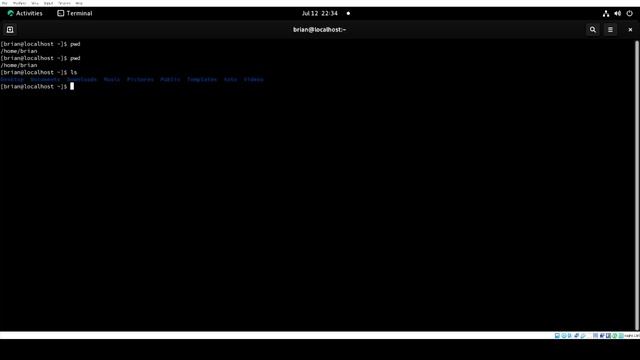Open power icon in top bar
The height and width of the screenshot is (360, 640).
tap(629, 13)
